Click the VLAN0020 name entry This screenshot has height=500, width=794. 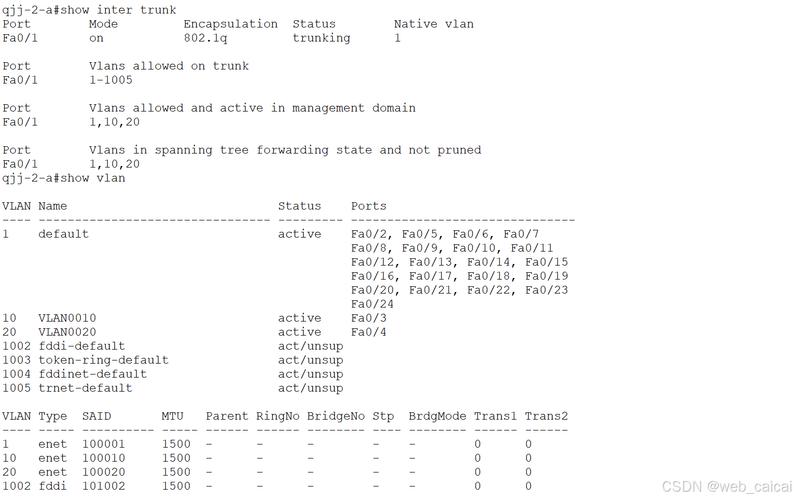click(x=67, y=332)
